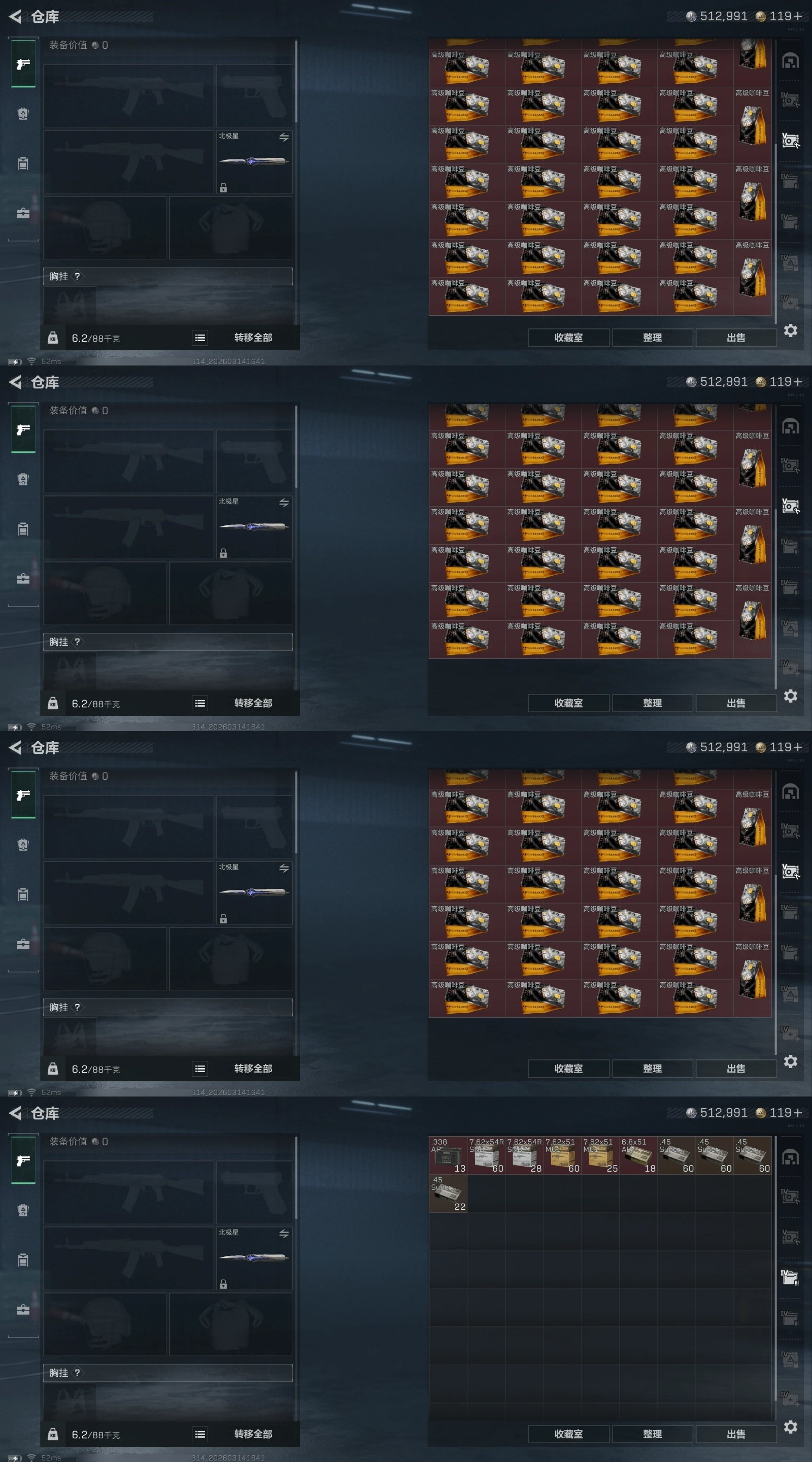The height and width of the screenshot is (1462, 812).
Task: Click 整理 button below the ammo grid
Action: pyautogui.click(x=653, y=1434)
